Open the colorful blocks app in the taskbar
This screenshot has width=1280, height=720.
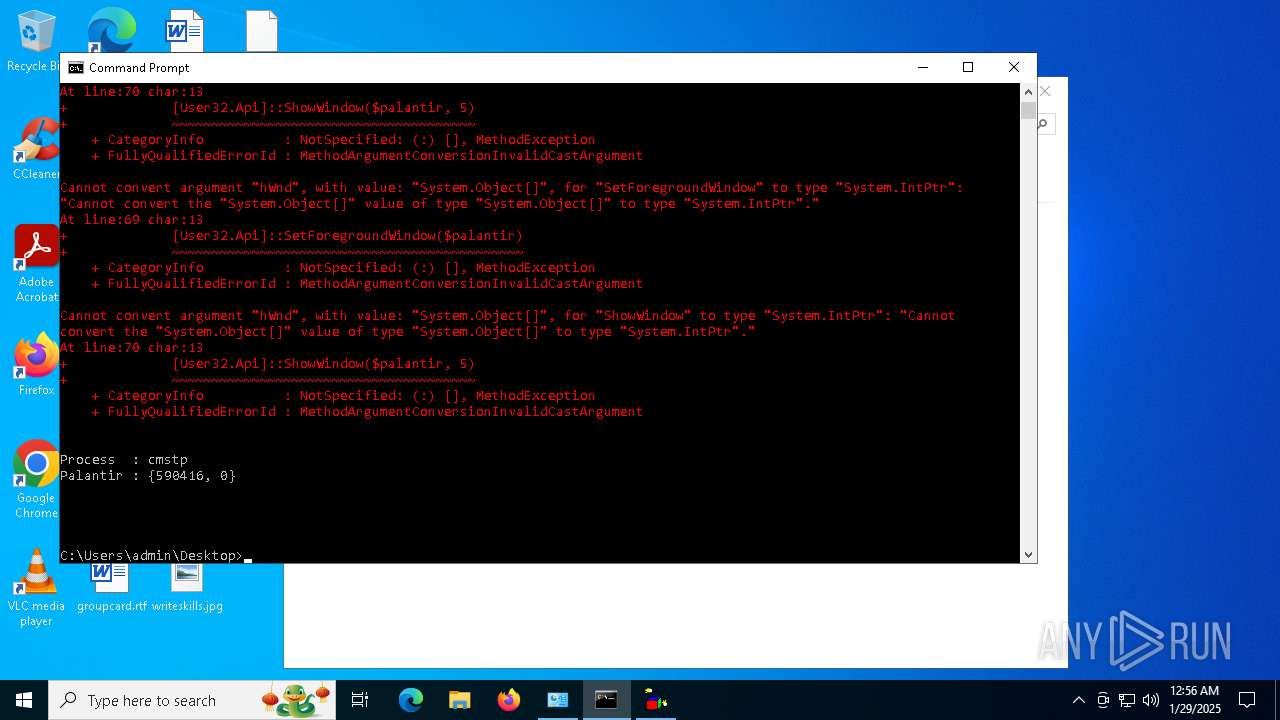tap(656, 700)
